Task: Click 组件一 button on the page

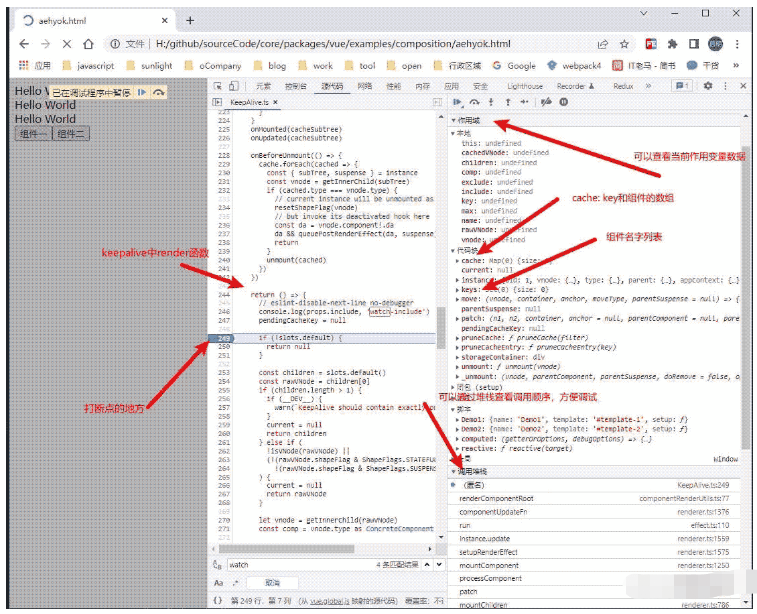Action: 33,134
